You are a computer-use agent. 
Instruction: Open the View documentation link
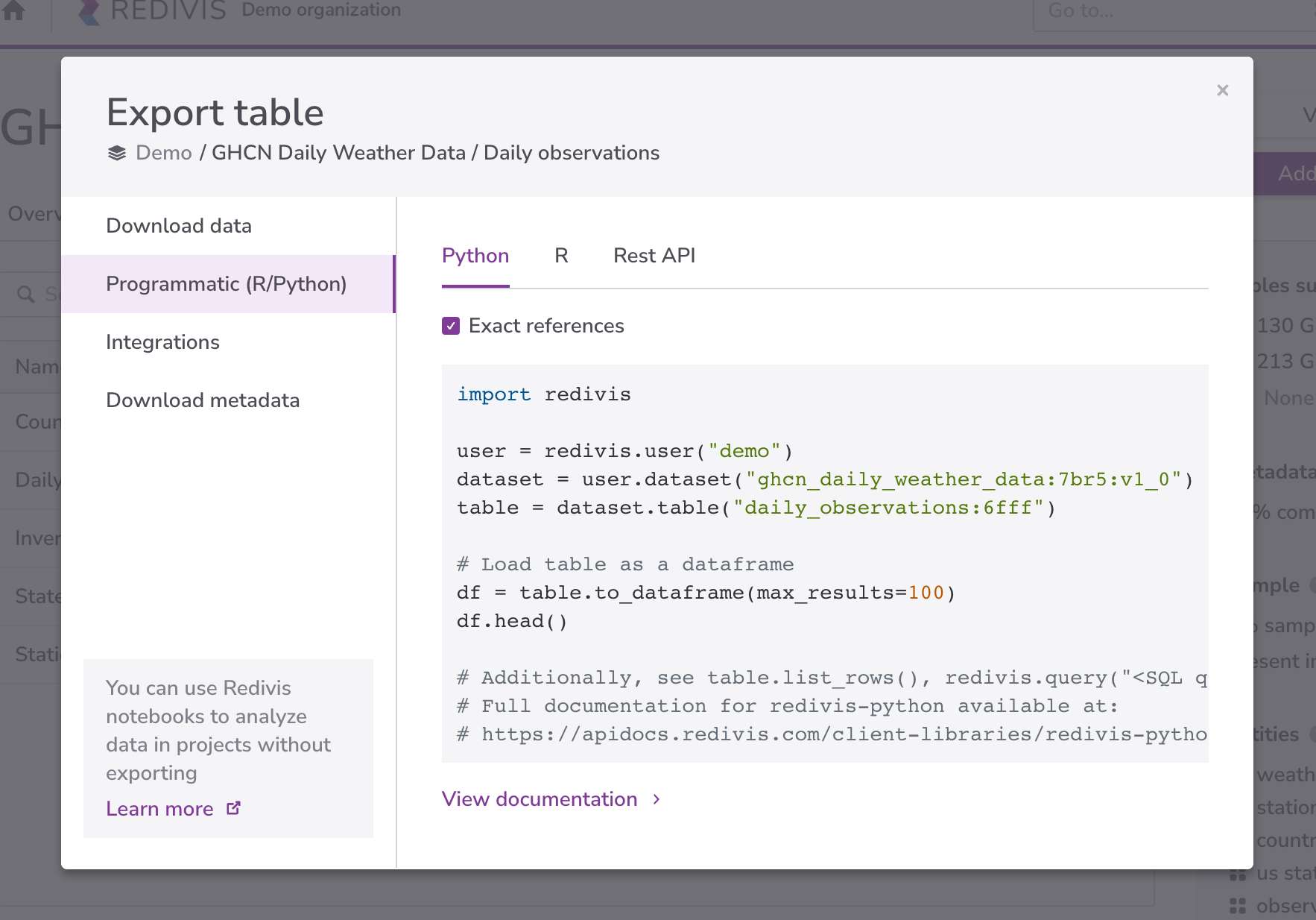(x=539, y=799)
